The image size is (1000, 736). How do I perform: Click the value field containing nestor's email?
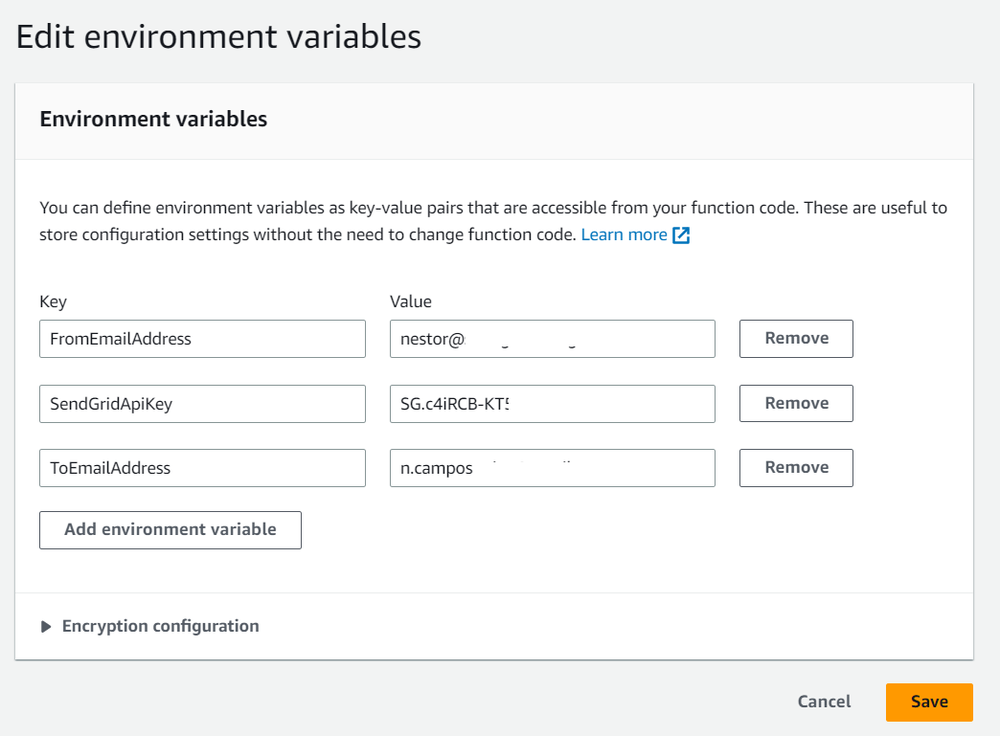[x=552, y=338]
